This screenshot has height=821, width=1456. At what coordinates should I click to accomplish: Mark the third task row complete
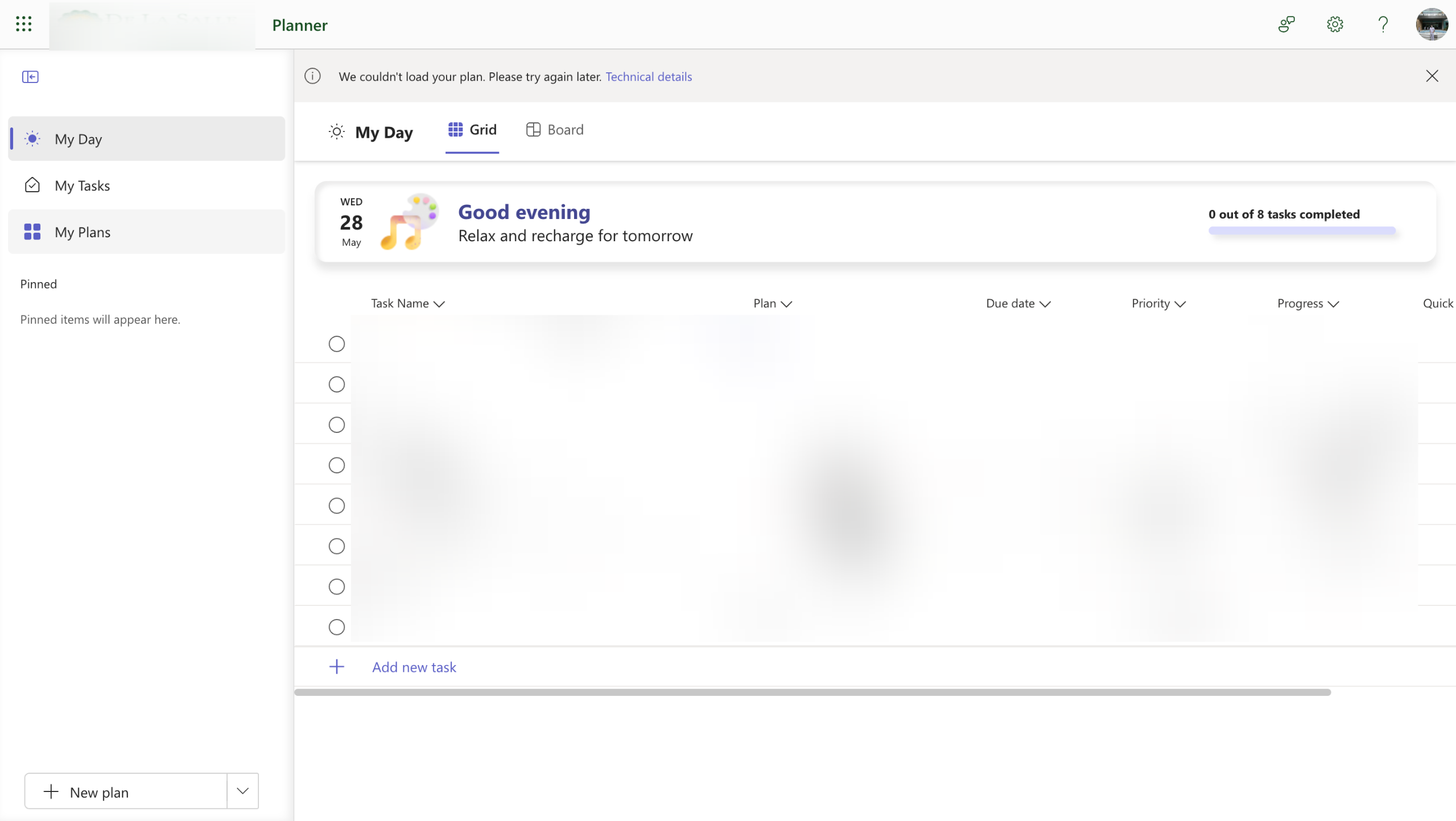click(x=337, y=425)
